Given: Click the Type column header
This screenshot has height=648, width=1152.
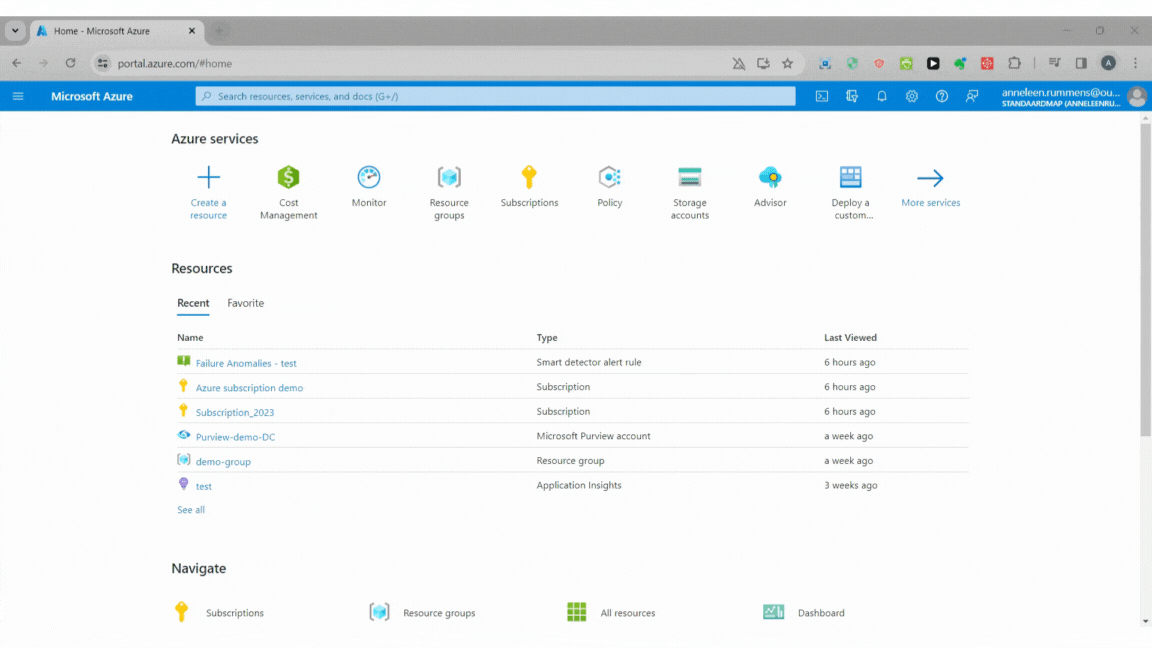Looking at the screenshot, I should (547, 337).
